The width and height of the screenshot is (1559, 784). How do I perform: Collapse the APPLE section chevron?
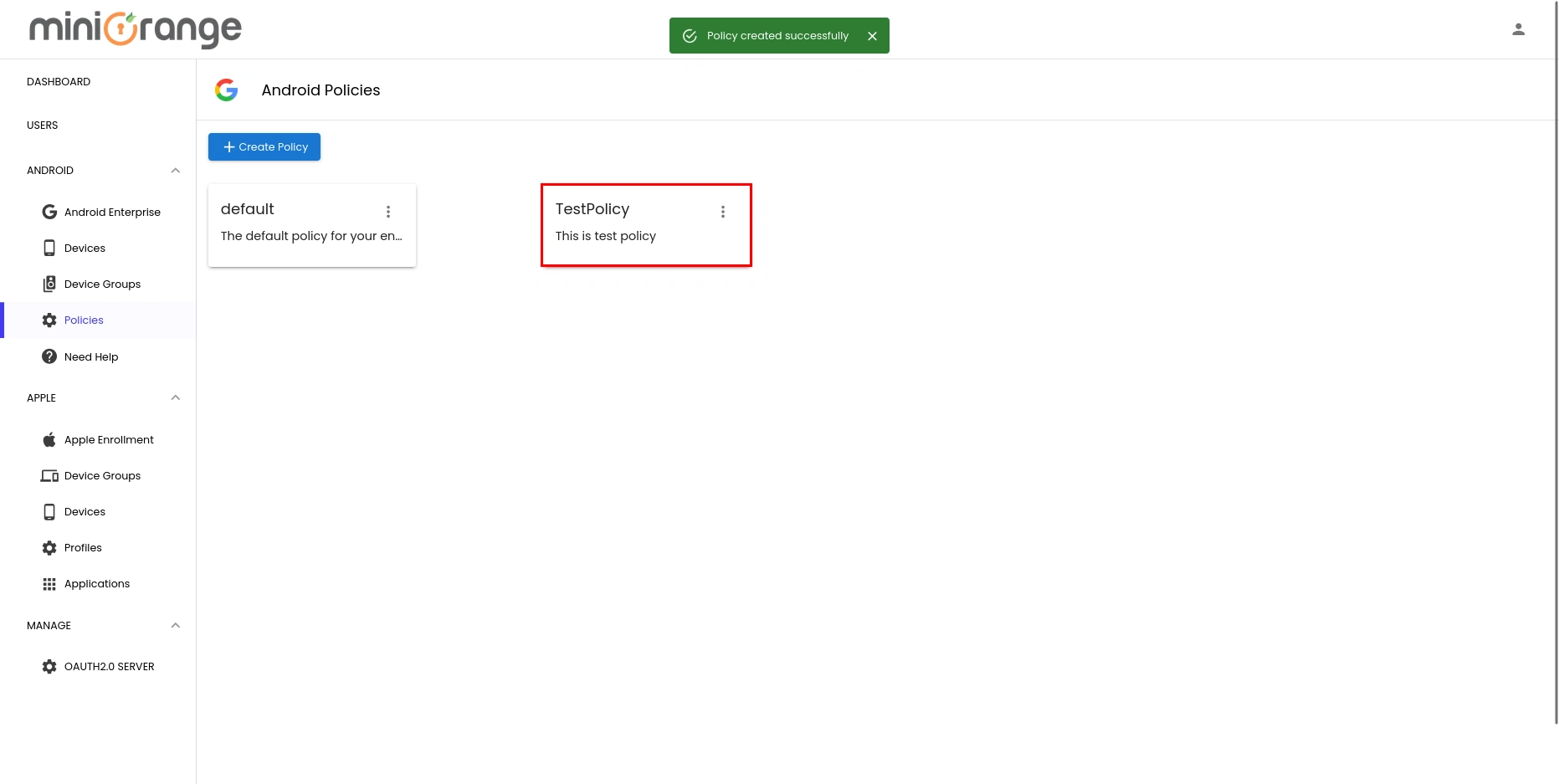pos(175,397)
